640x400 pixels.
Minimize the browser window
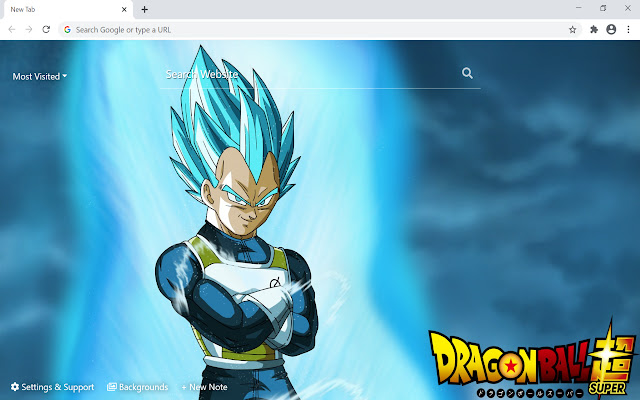coord(579,8)
